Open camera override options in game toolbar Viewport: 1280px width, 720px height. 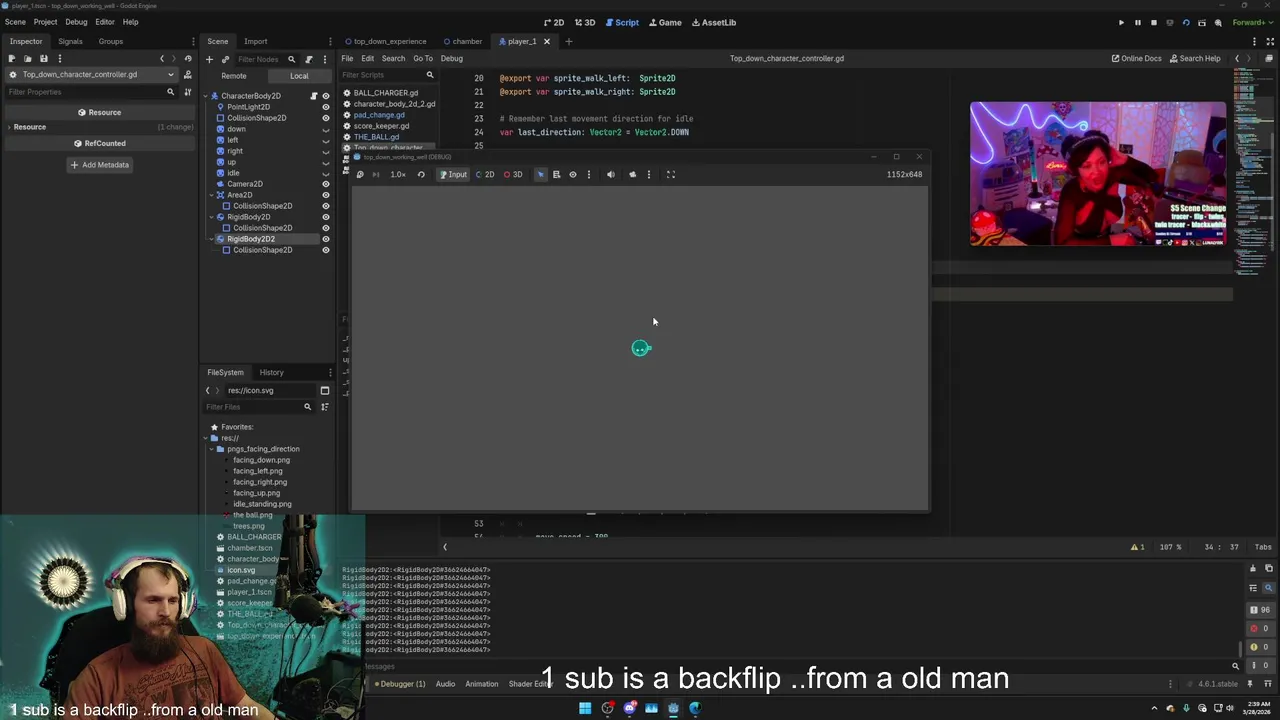648,175
